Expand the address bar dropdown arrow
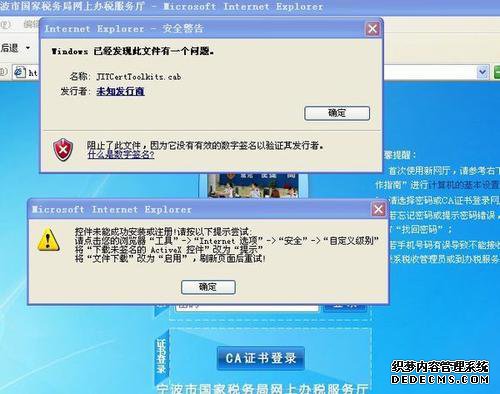Image resolution: width=500 pixels, height=394 pixels. [x=482, y=72]
